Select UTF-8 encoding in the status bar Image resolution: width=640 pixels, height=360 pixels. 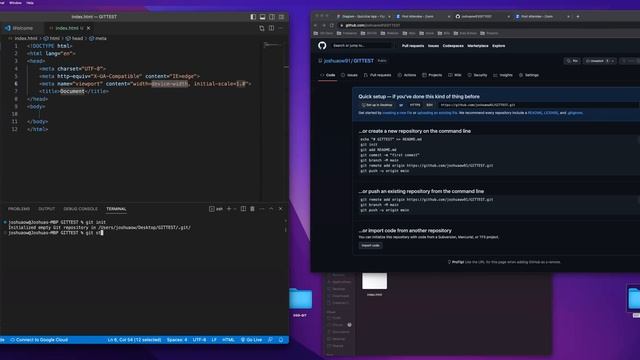click(199, 340)
